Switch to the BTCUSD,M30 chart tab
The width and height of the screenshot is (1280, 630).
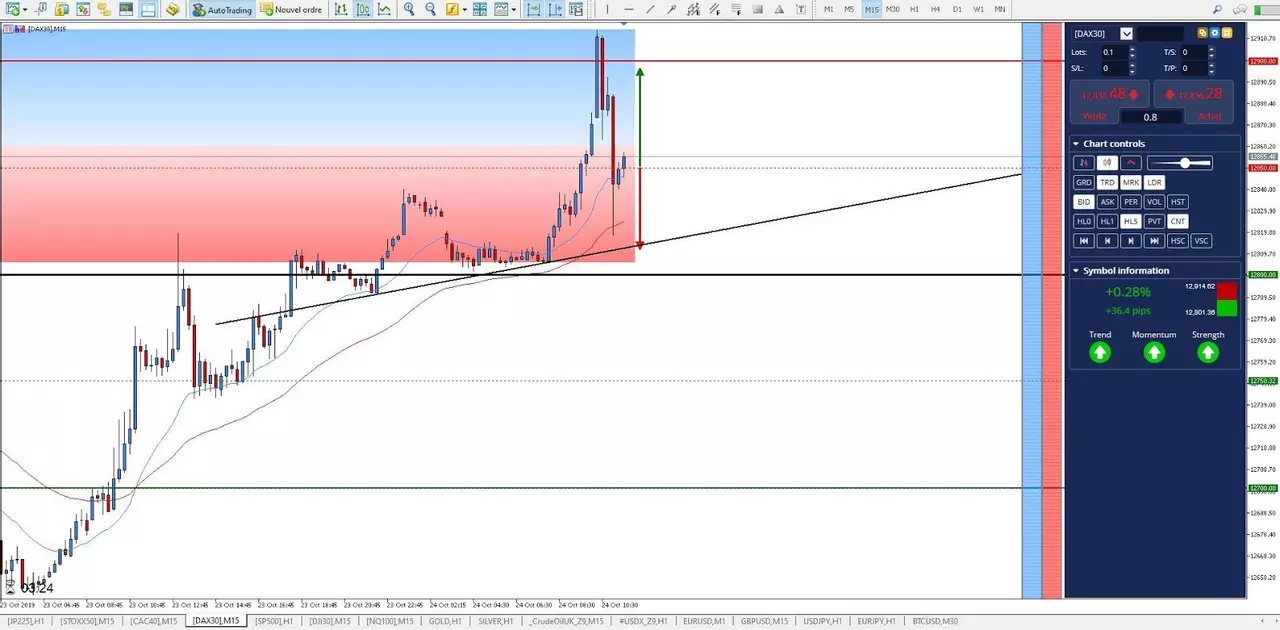tap(935, 621)
